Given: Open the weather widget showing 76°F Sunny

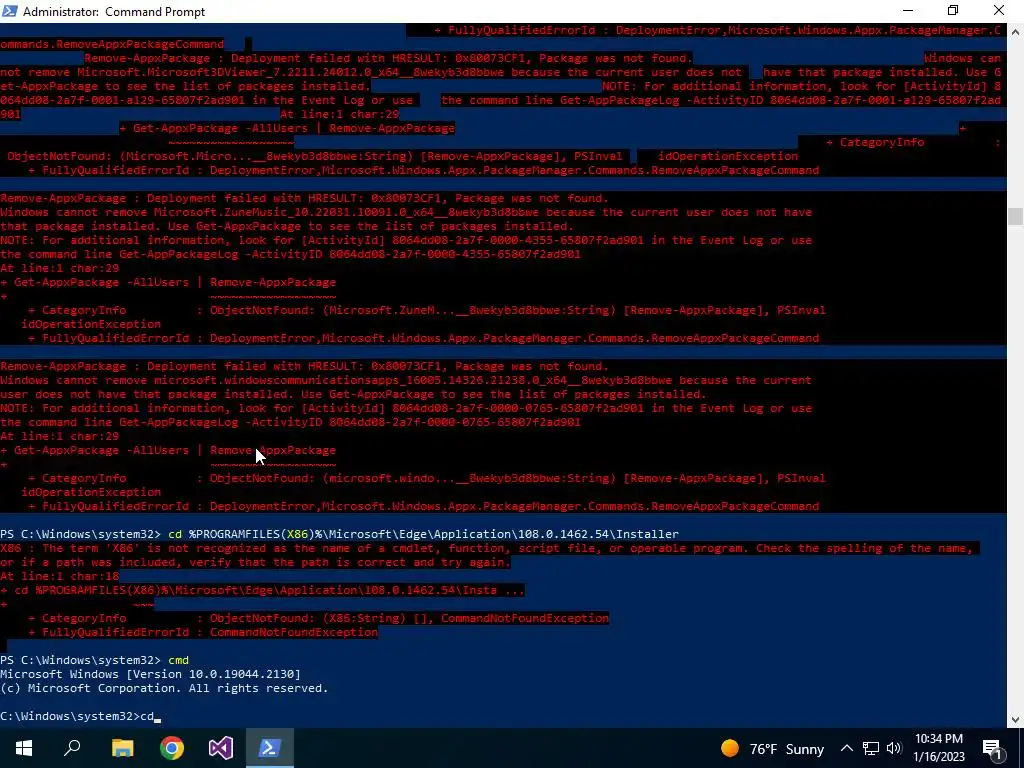Looking at the screenshot, I should point(773,748).
